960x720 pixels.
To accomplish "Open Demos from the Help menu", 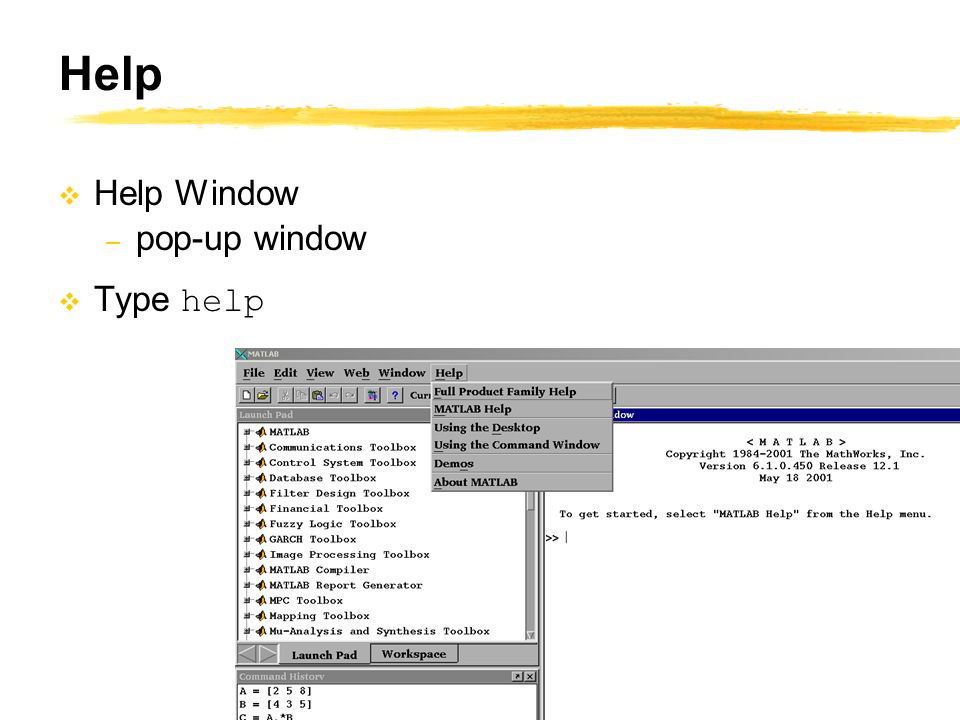I will tap(522, 463).
